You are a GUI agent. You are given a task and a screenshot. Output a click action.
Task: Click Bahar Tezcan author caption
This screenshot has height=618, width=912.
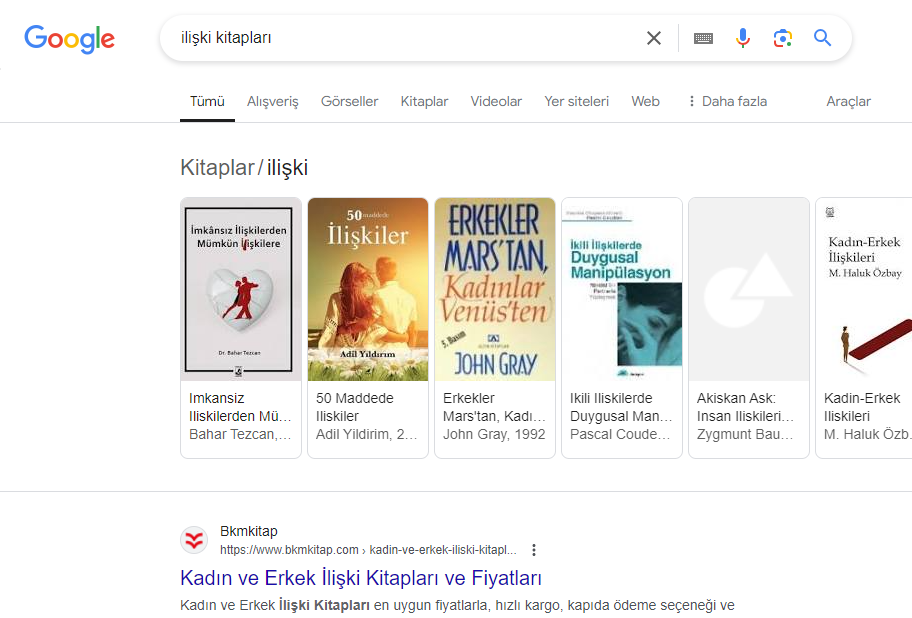(x=240, y=434)
